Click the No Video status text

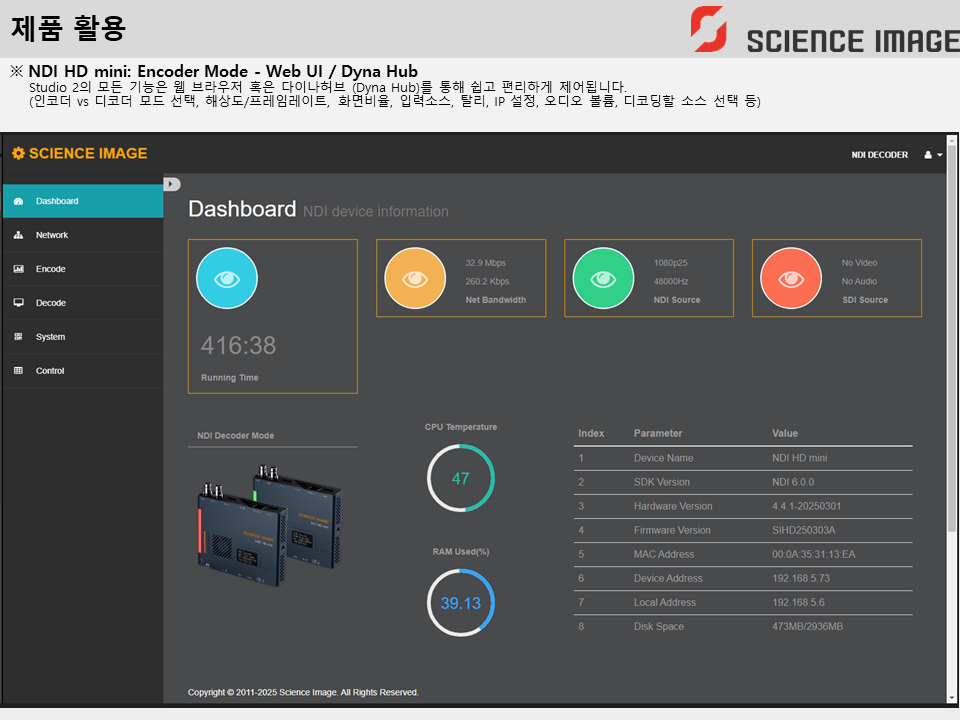tap(860, 263)
